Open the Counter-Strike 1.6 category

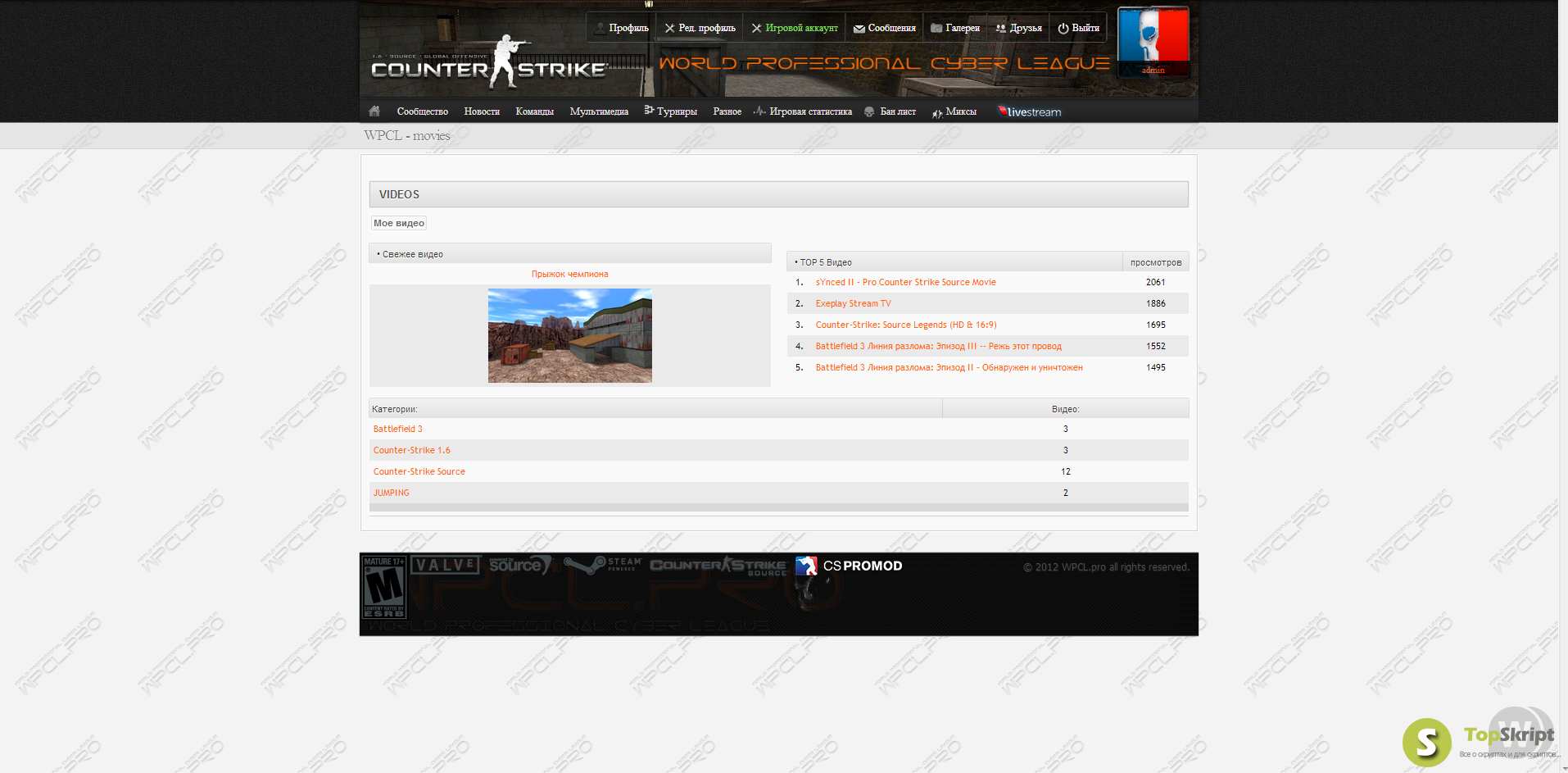pos(411,450)
